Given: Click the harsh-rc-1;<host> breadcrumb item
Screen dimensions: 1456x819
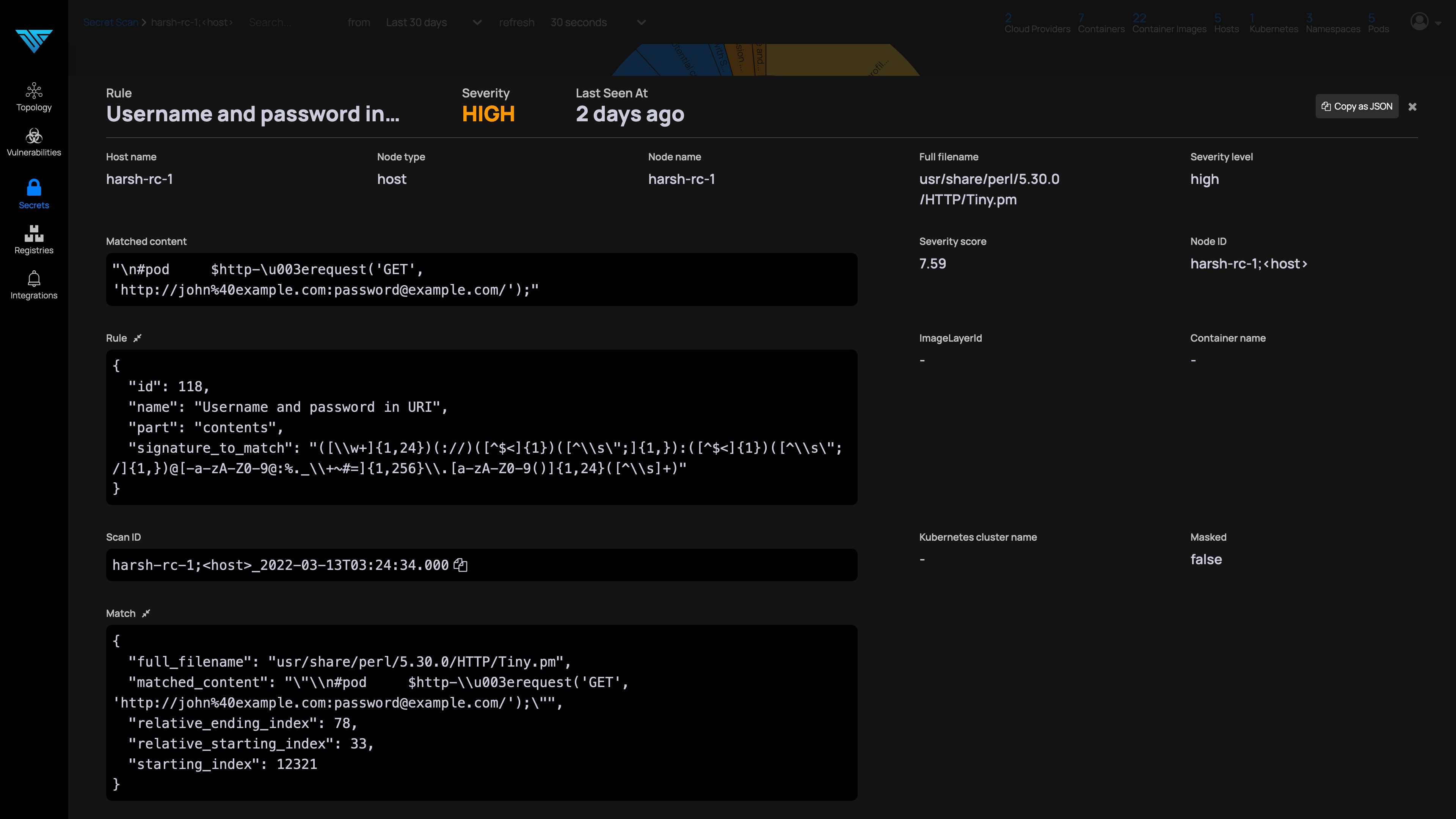Looking at the screenshot, I should point(191,23).
